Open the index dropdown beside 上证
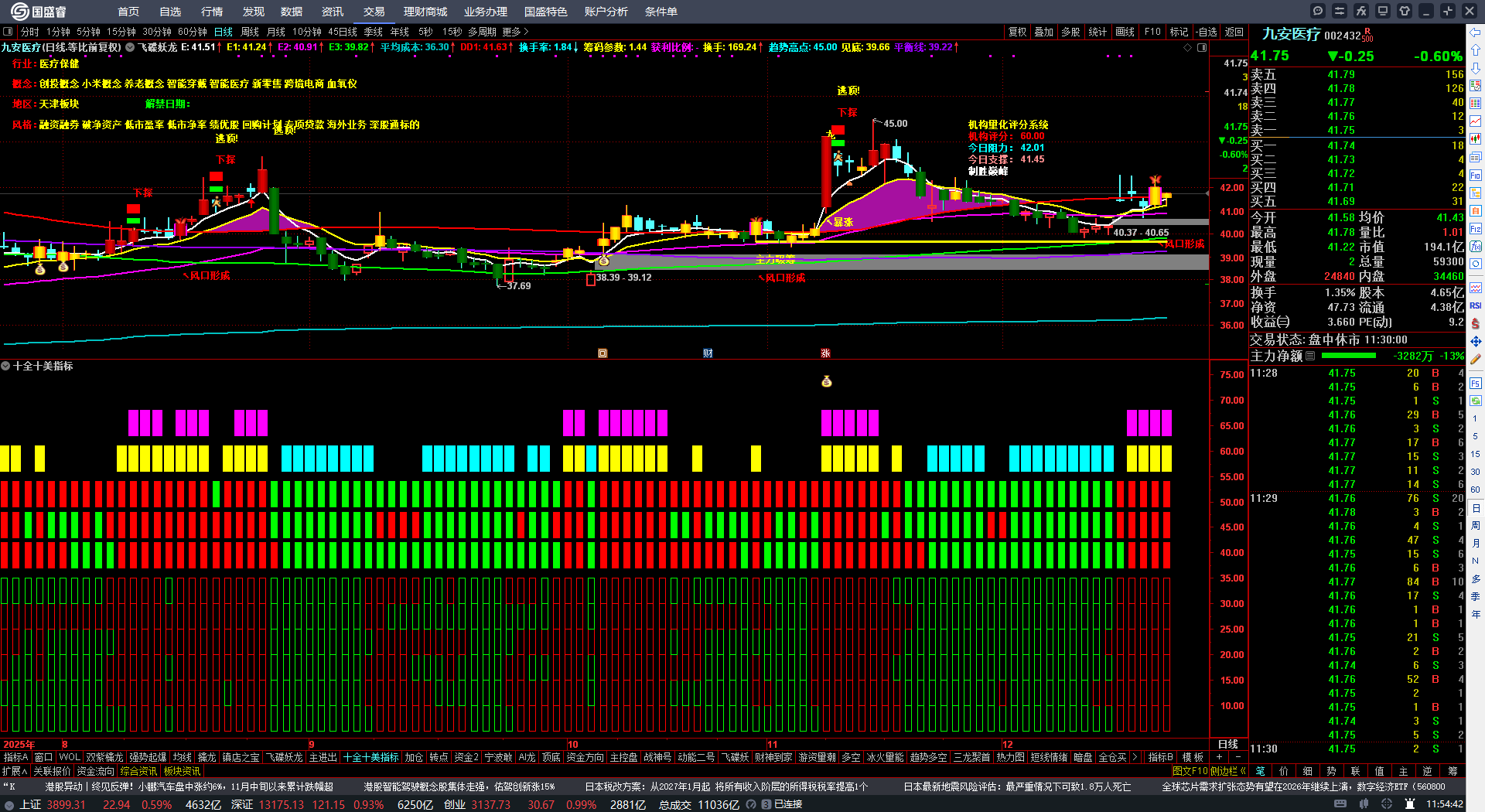1485x812 pixels. (x=9, y=804)
